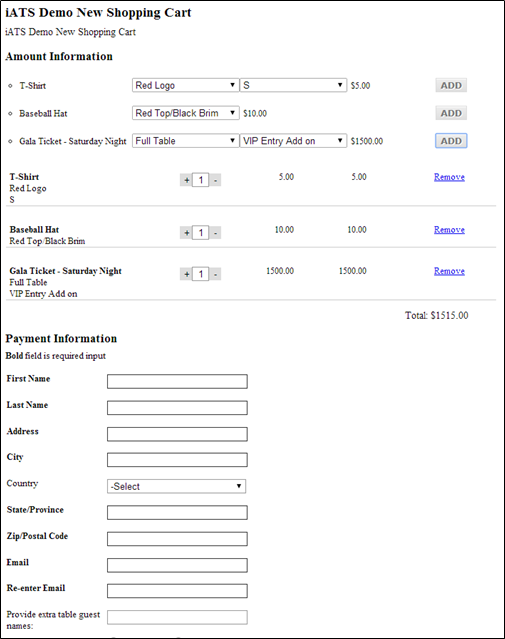Click the bold 'T-Shirt' cart item name
The height and width of the screenshot is (639, 505).
click(x=24, y=177)
